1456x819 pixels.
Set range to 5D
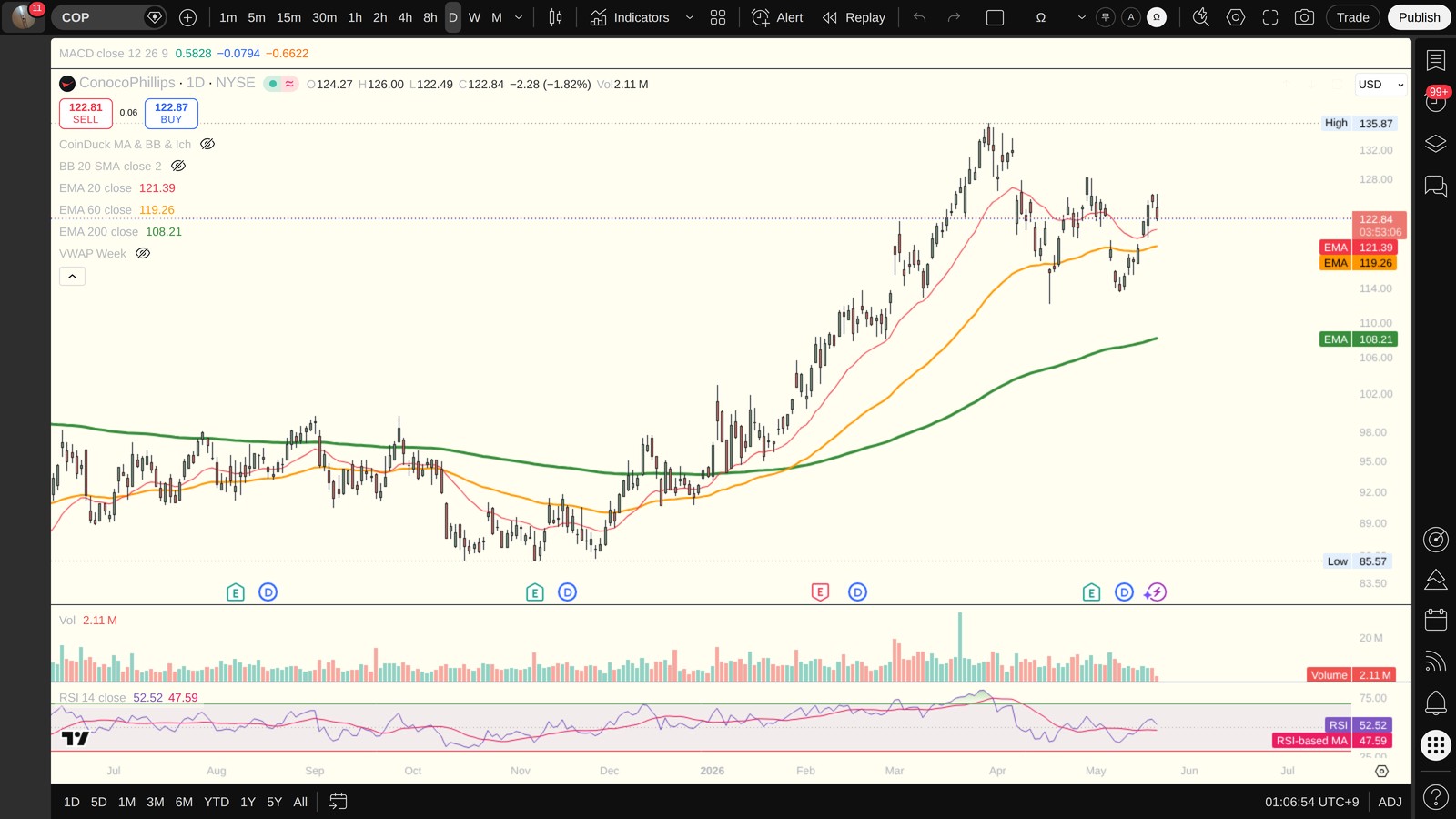click(x=99, y=802)
